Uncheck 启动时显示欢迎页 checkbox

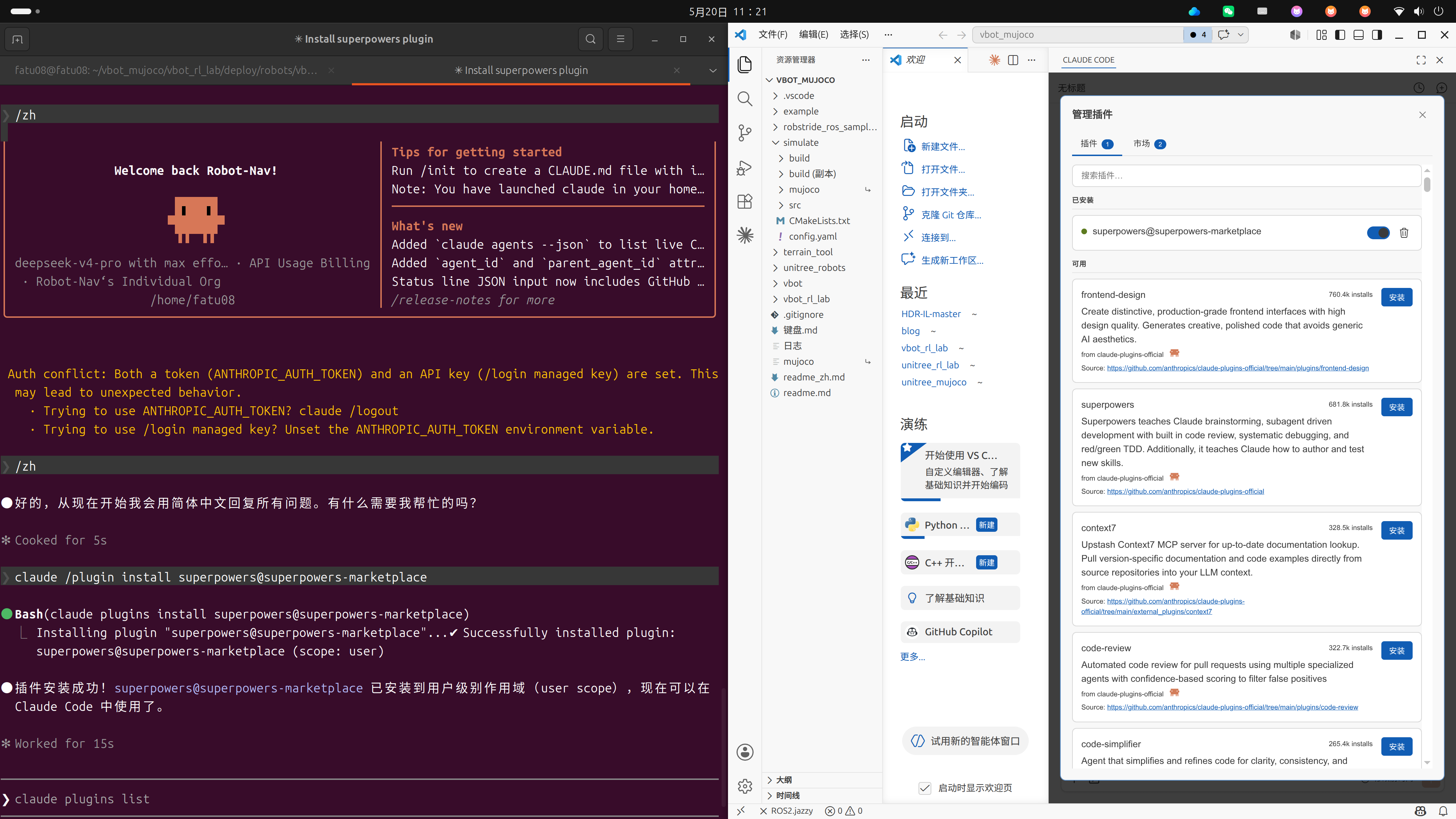[x=925, y=788]
